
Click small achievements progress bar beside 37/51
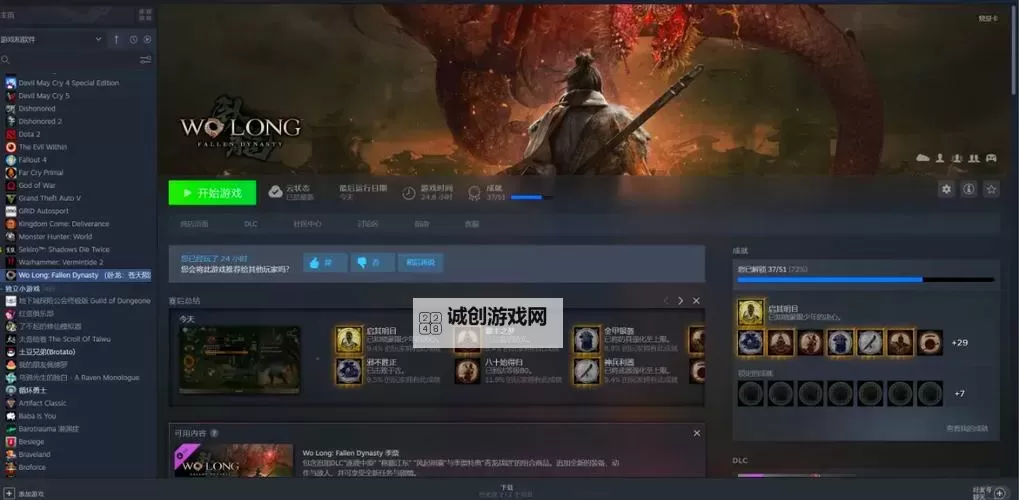tap(532, 197)
